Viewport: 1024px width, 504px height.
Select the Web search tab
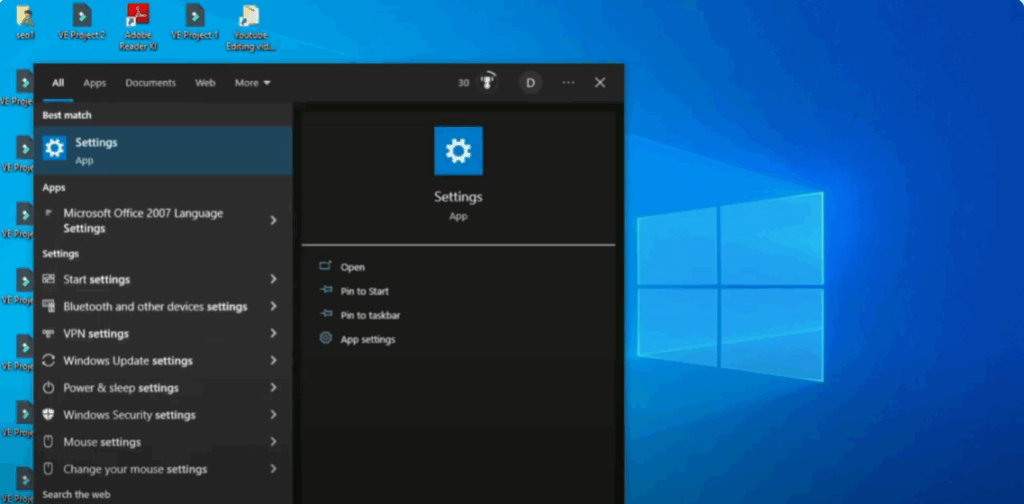205,83
